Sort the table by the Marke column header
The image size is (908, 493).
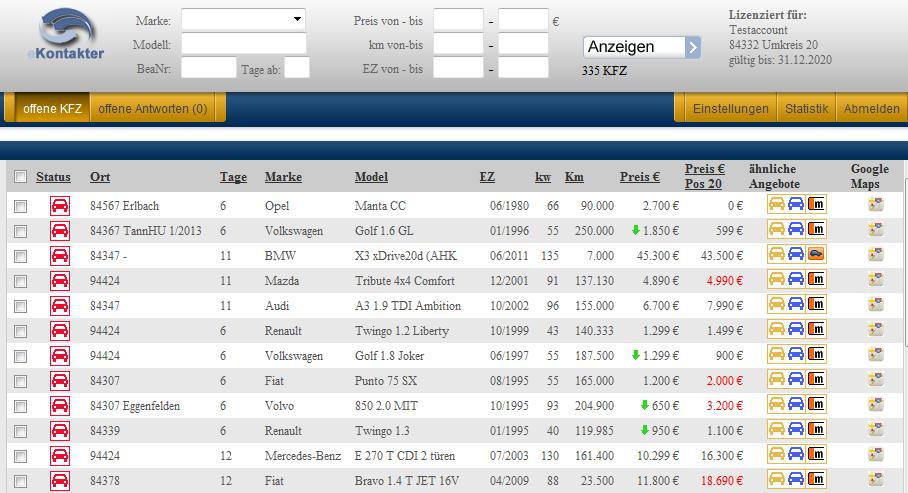[x=283, y=177]
